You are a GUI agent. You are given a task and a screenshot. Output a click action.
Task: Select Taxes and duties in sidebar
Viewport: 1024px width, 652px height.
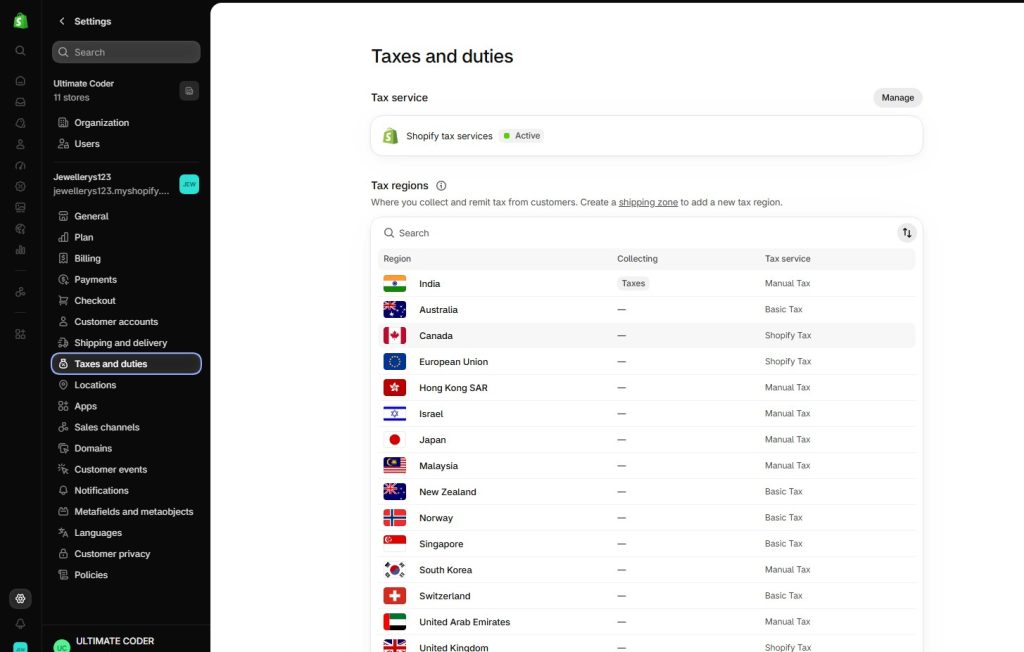point(126,364)
